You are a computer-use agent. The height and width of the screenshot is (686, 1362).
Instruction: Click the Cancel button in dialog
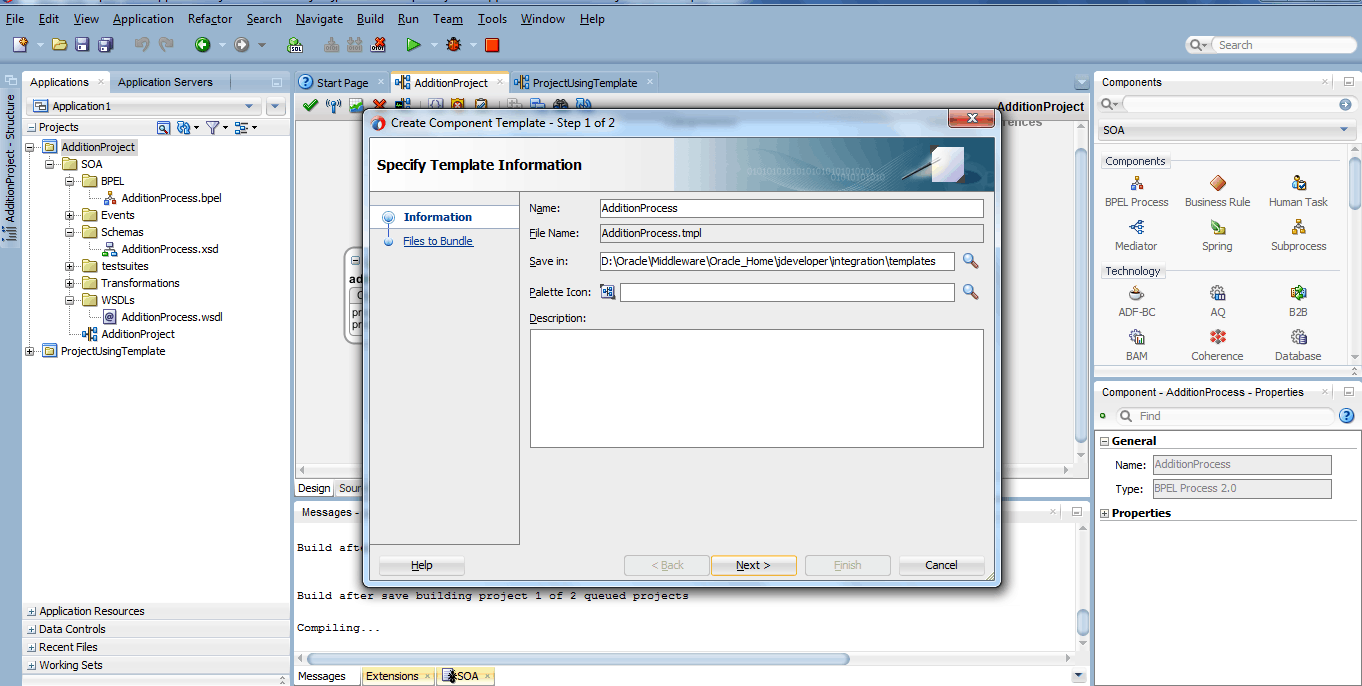coord(941,565)
